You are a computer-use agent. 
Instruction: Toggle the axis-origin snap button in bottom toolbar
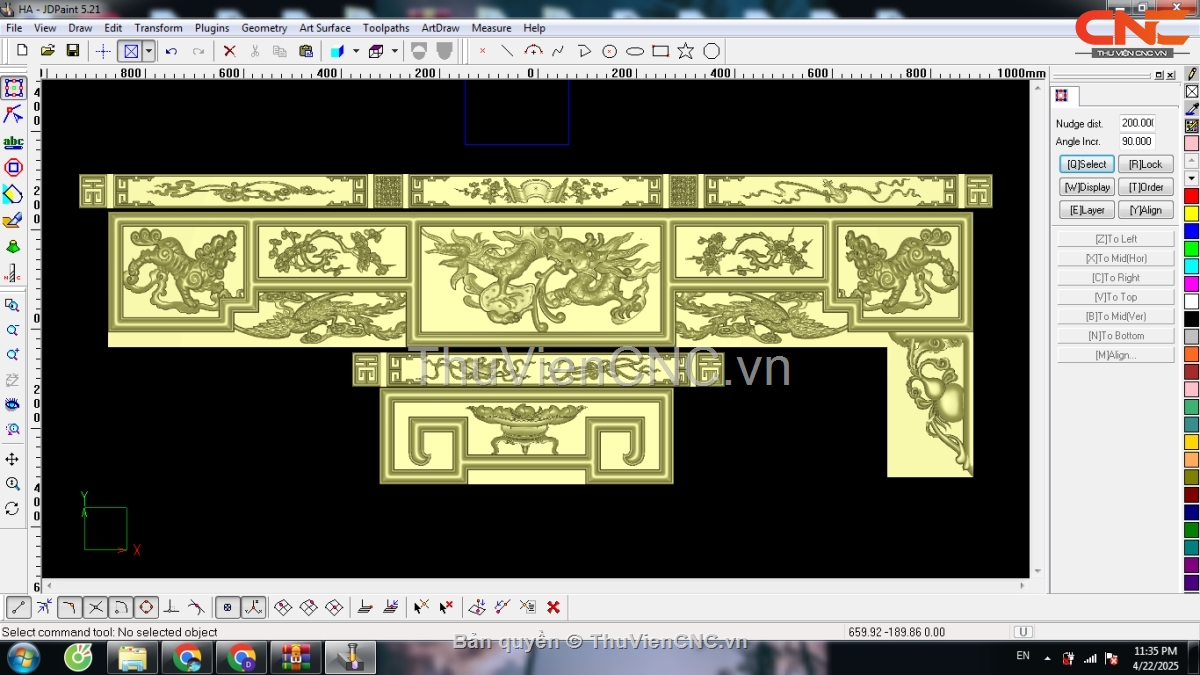click(x=254, y=607)
